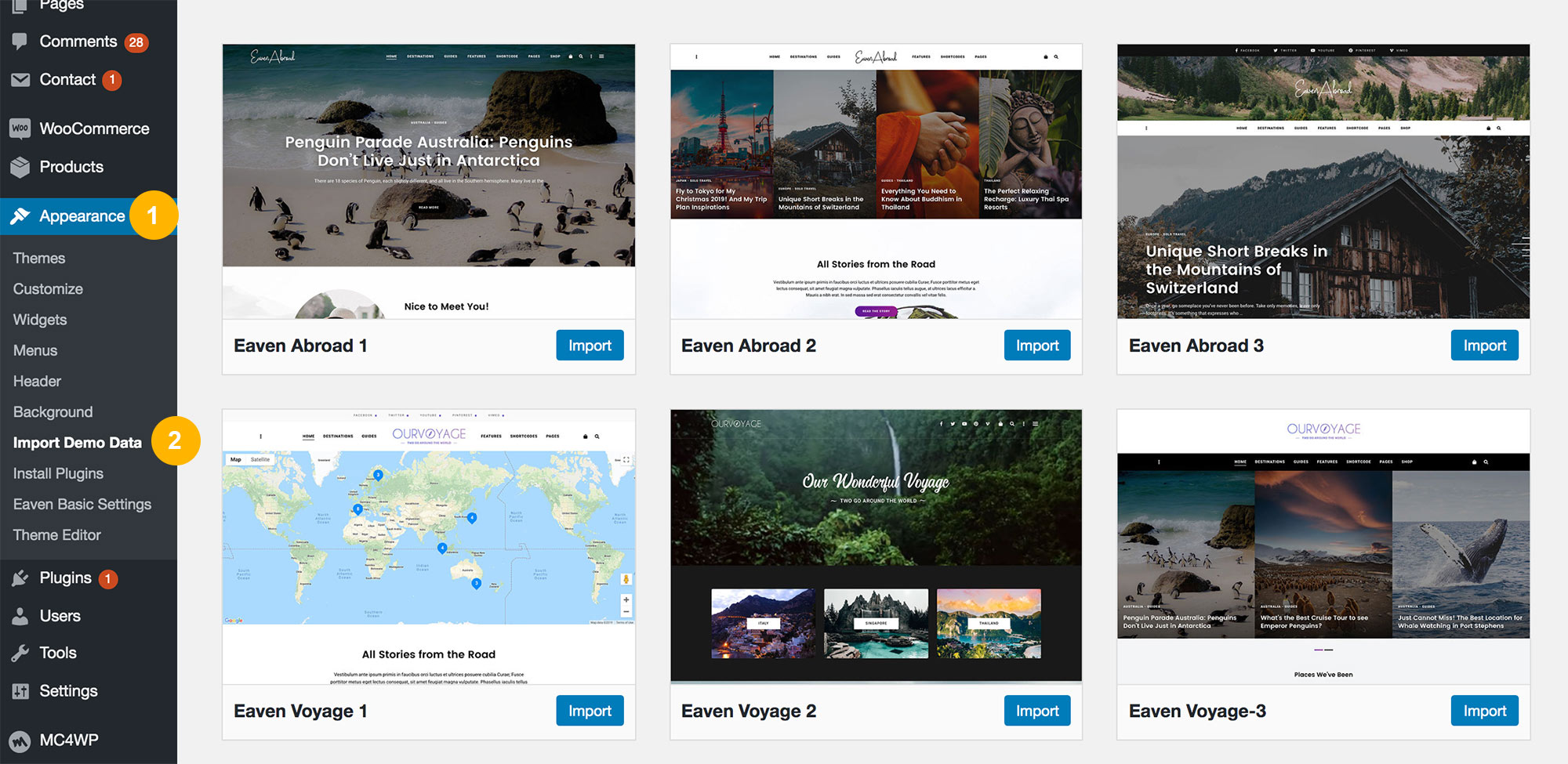Click the Products box icon

pos(20,166)
